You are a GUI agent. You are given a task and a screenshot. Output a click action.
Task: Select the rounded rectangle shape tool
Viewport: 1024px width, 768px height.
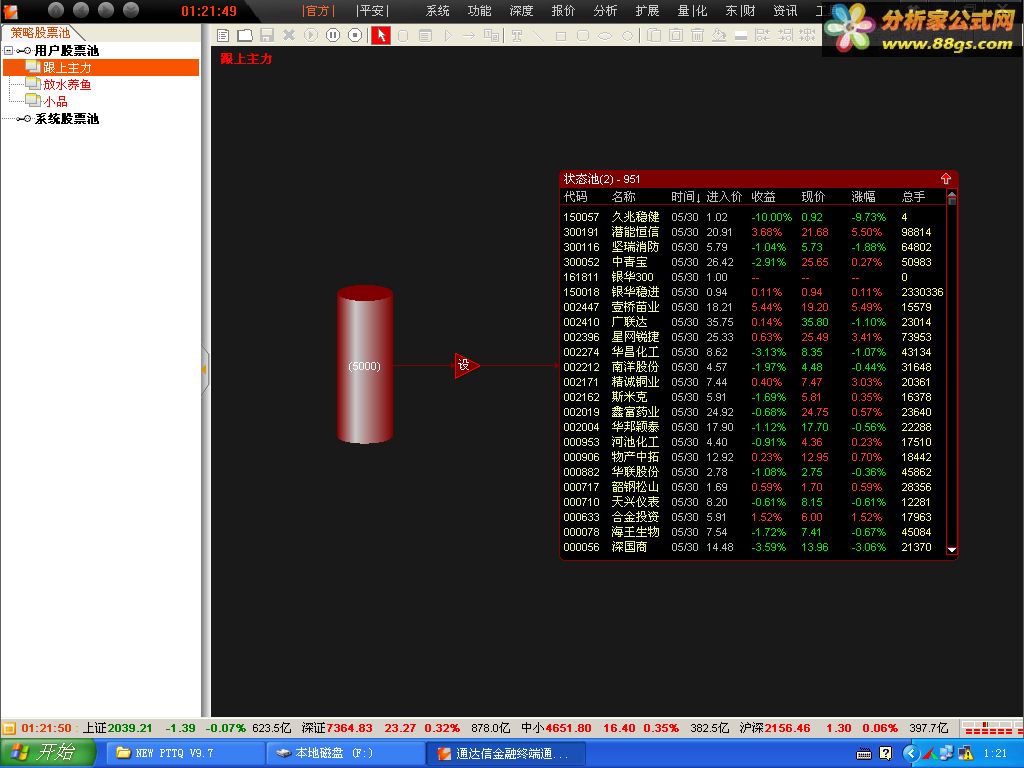click(x=583, y=36)
